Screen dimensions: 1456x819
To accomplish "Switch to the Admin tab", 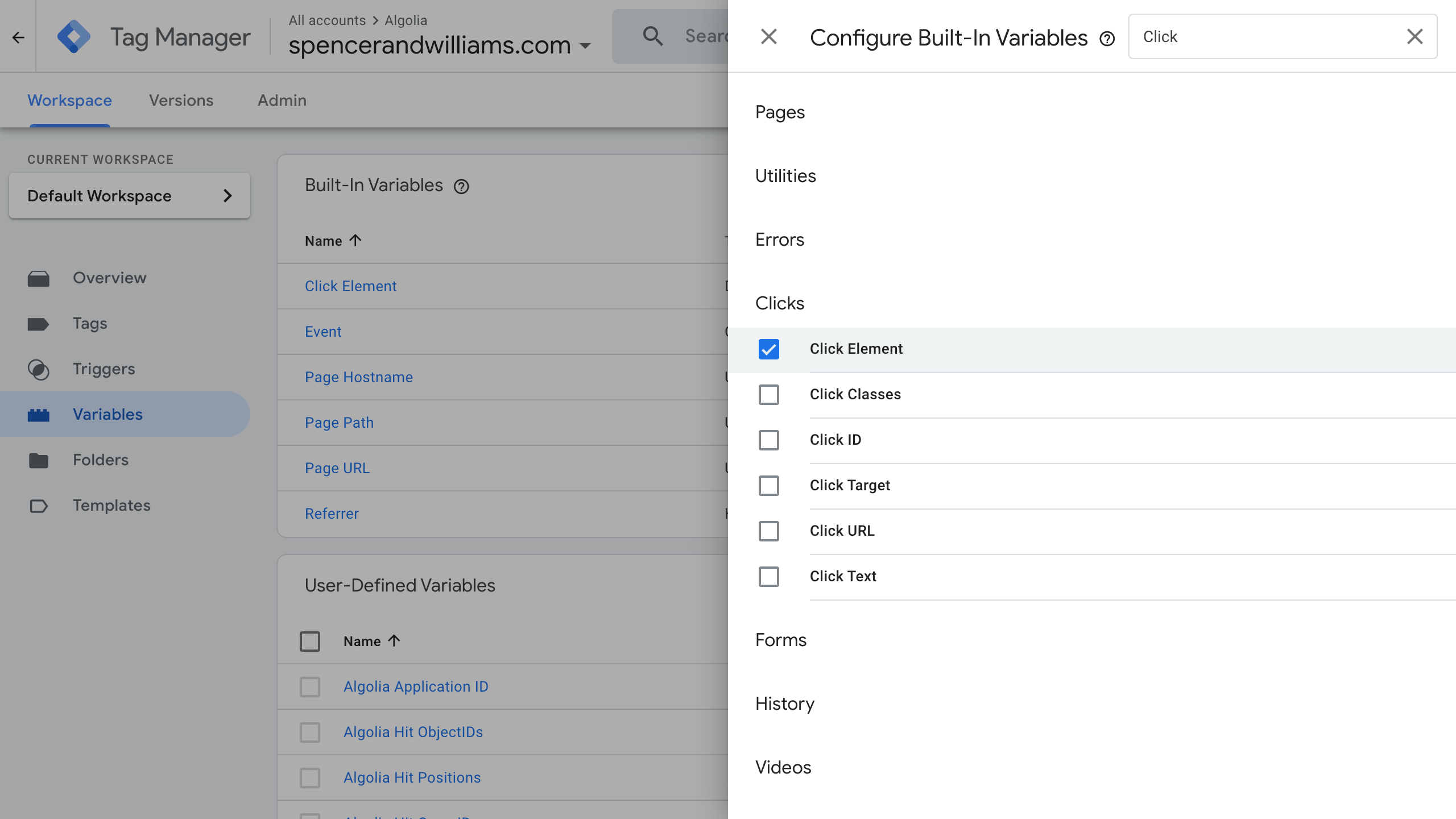I will pyautogui.click(x=282, y=100).
